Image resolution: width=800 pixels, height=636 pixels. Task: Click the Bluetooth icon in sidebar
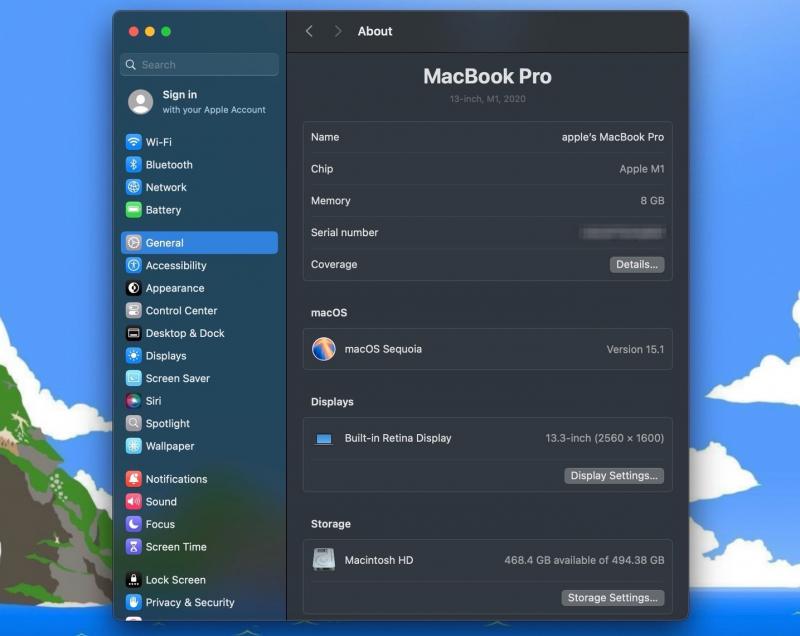(134, 165)
